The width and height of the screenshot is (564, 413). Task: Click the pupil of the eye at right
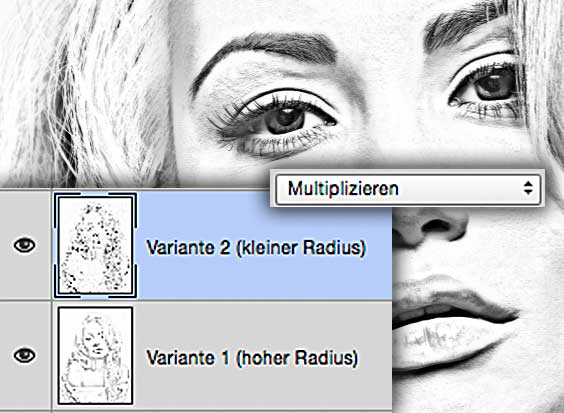click(x=494, y=85)
